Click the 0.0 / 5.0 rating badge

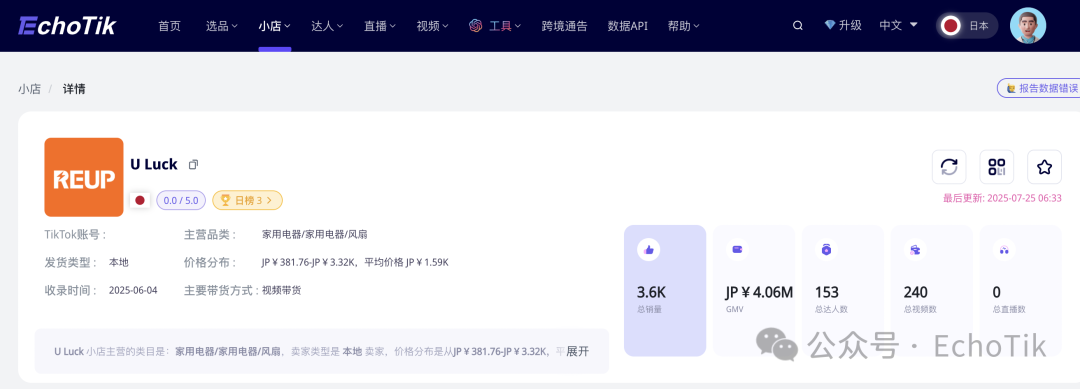click(x=181, y=200)
